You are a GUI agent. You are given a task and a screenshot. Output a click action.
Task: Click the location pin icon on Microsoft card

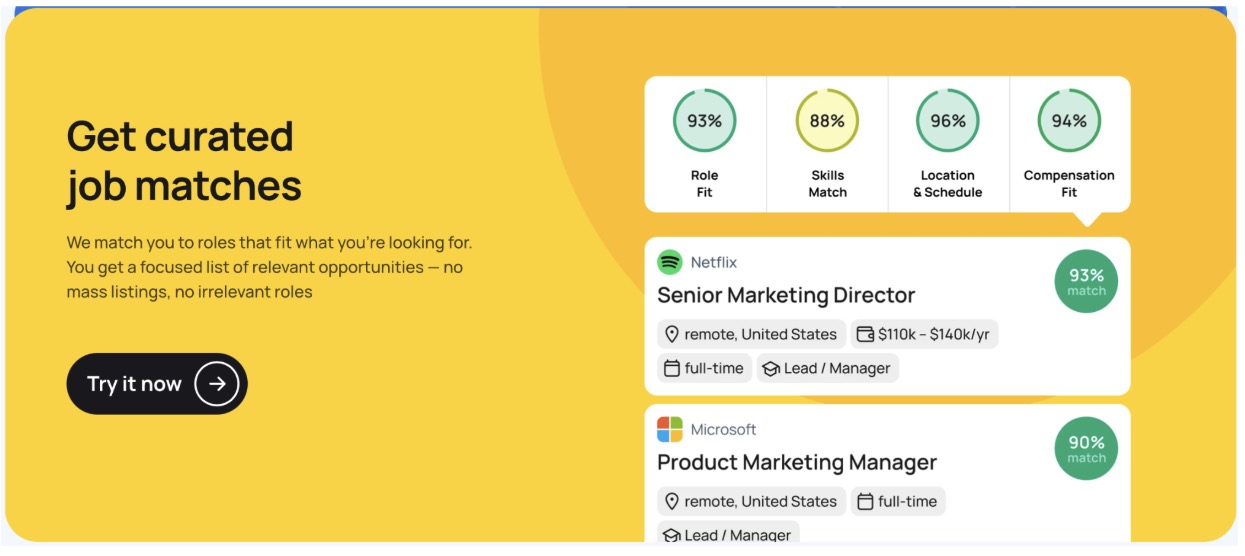click(x=672, y=502)
